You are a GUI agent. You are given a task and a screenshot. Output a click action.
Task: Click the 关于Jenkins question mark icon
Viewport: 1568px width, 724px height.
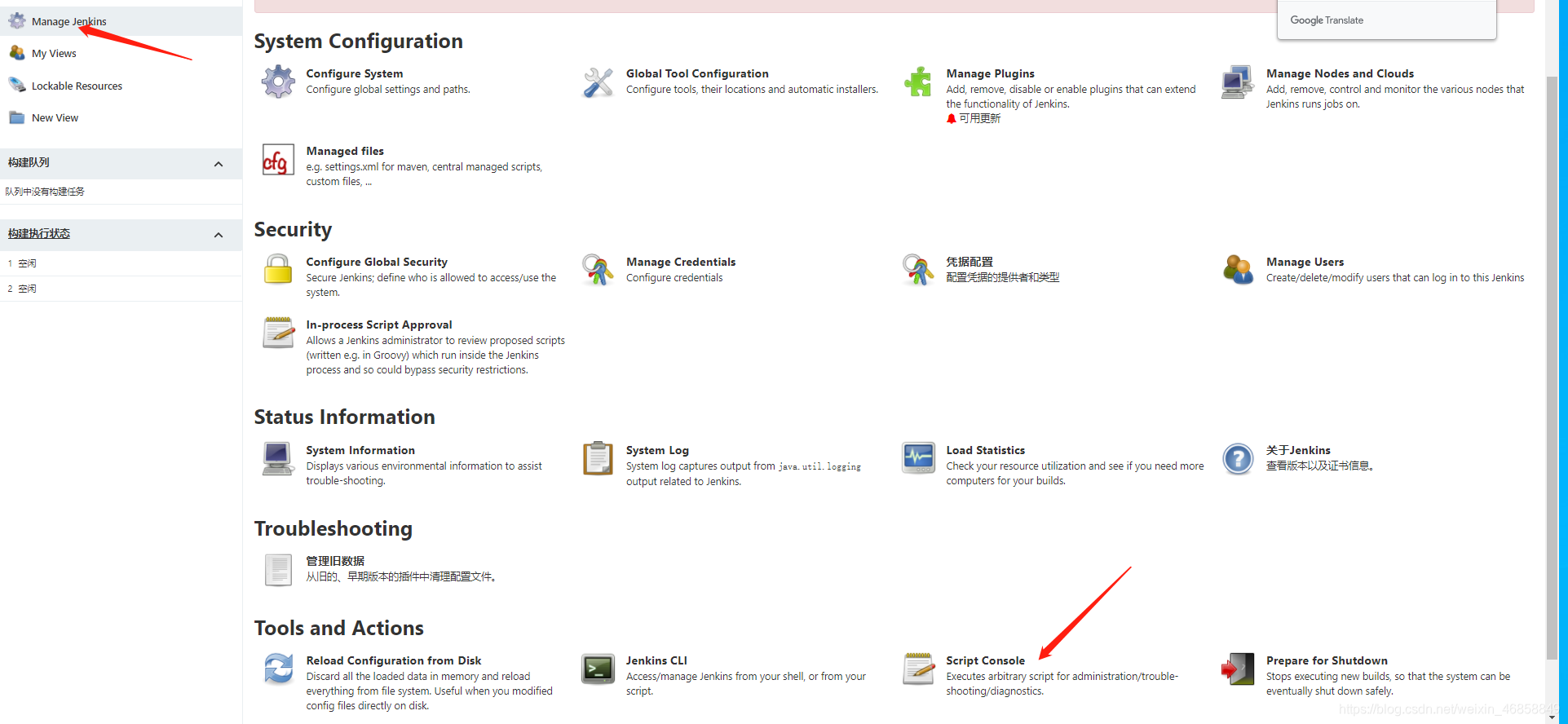click(1238, 458)
